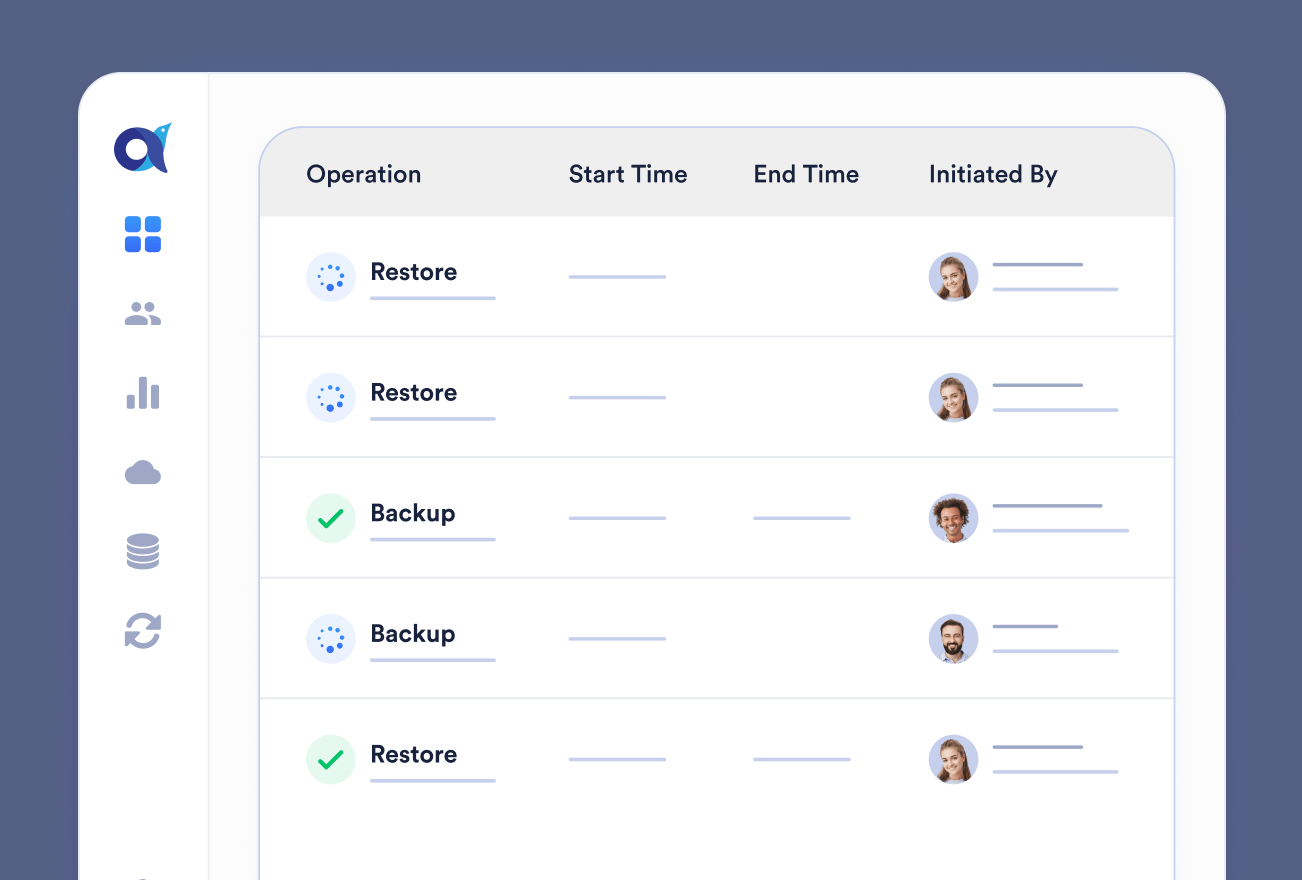Sort by the Start Time column header
1302x880 pixels.
628,174
